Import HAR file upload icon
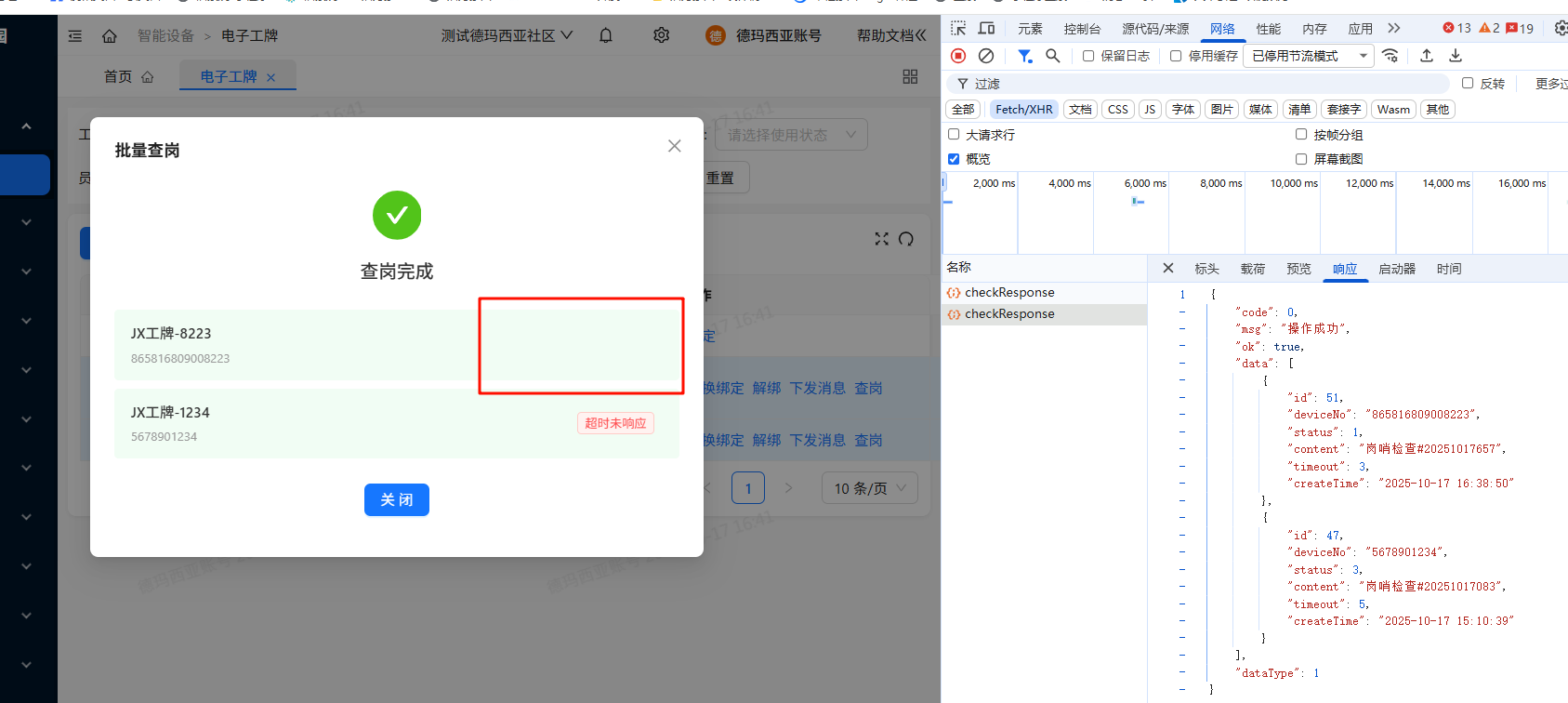Image resolution: width=1568 pixels, height=703 pixels. click(x=1427, y=56)
